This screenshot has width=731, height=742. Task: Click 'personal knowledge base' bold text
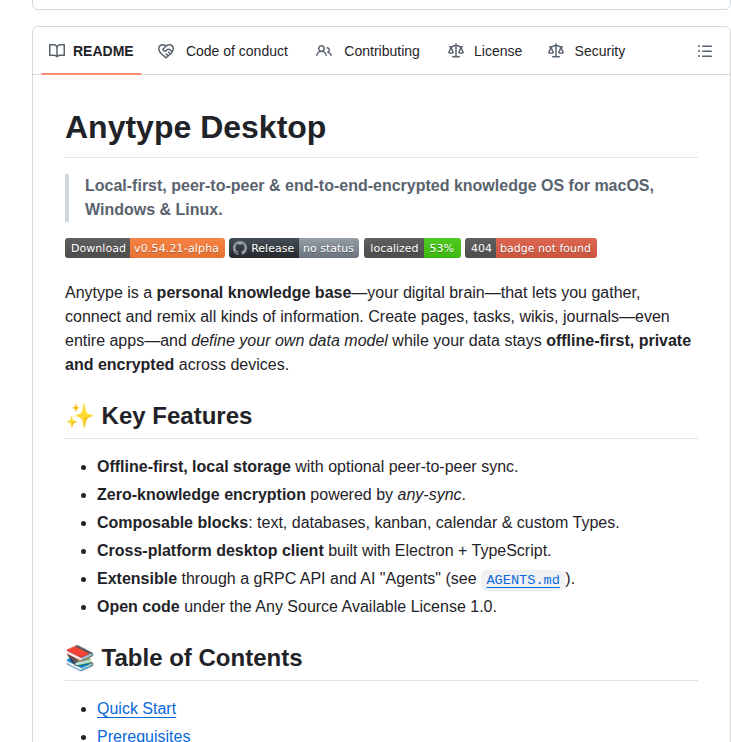click(254, 292)
